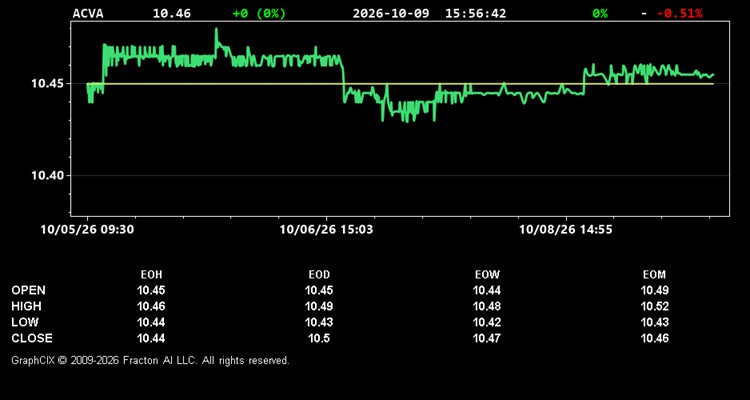Click the 10/08/26 14:55 x-axis label
Image resolution: width=750 pixels, height=400 pixels.
pyautogui.click(x=566, y=230)
